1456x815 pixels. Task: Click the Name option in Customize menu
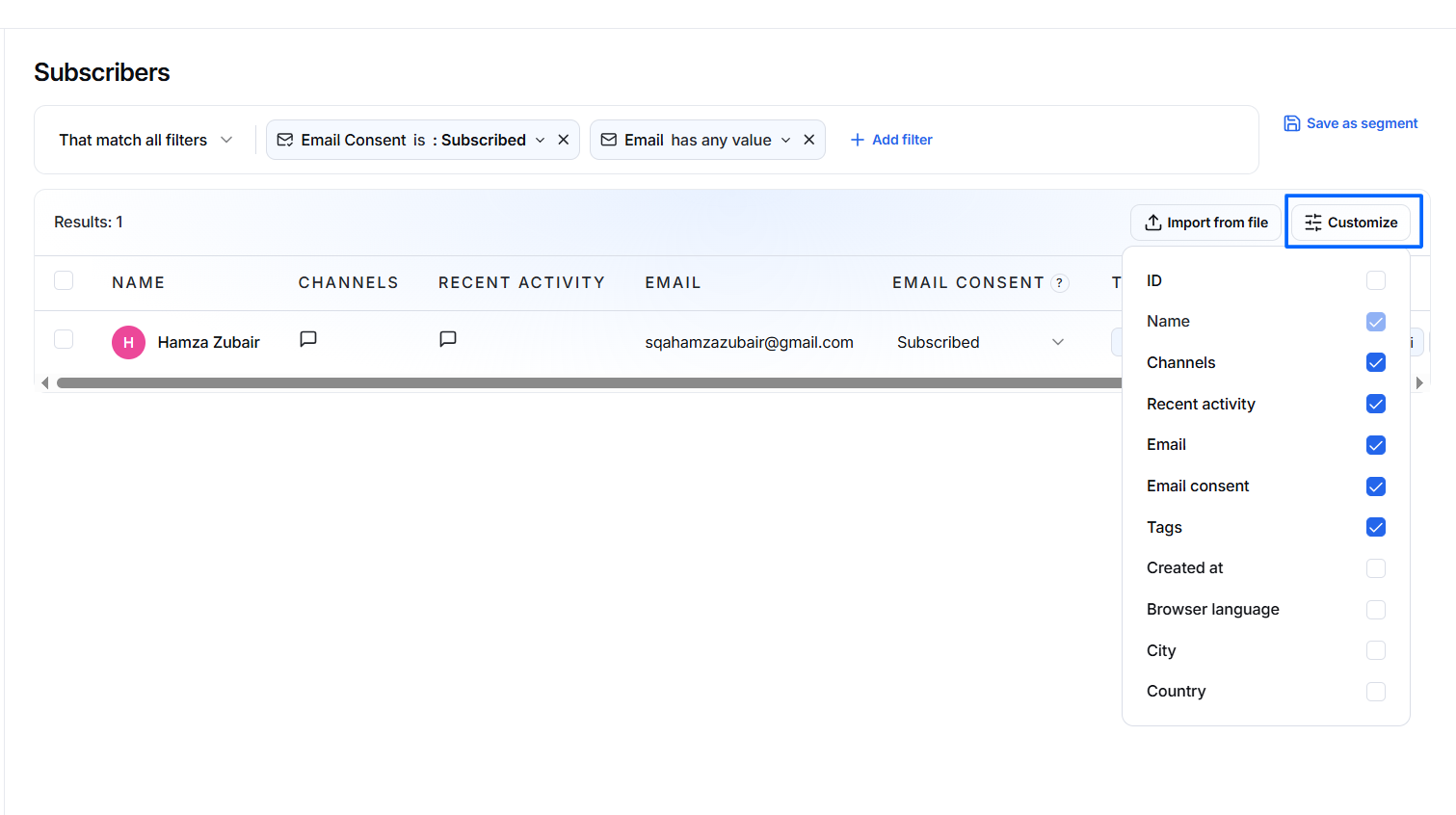(x=1168, y=321)
